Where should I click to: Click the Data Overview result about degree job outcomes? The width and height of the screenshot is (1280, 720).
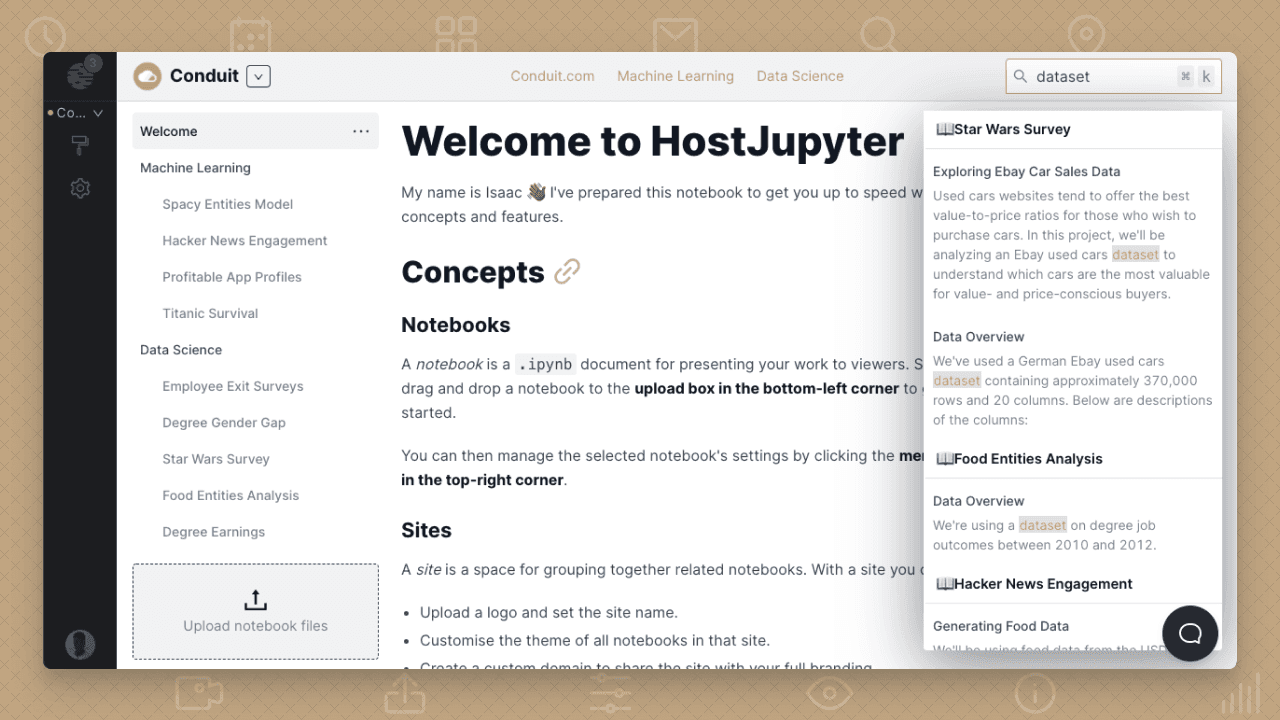coord(1072,523)
